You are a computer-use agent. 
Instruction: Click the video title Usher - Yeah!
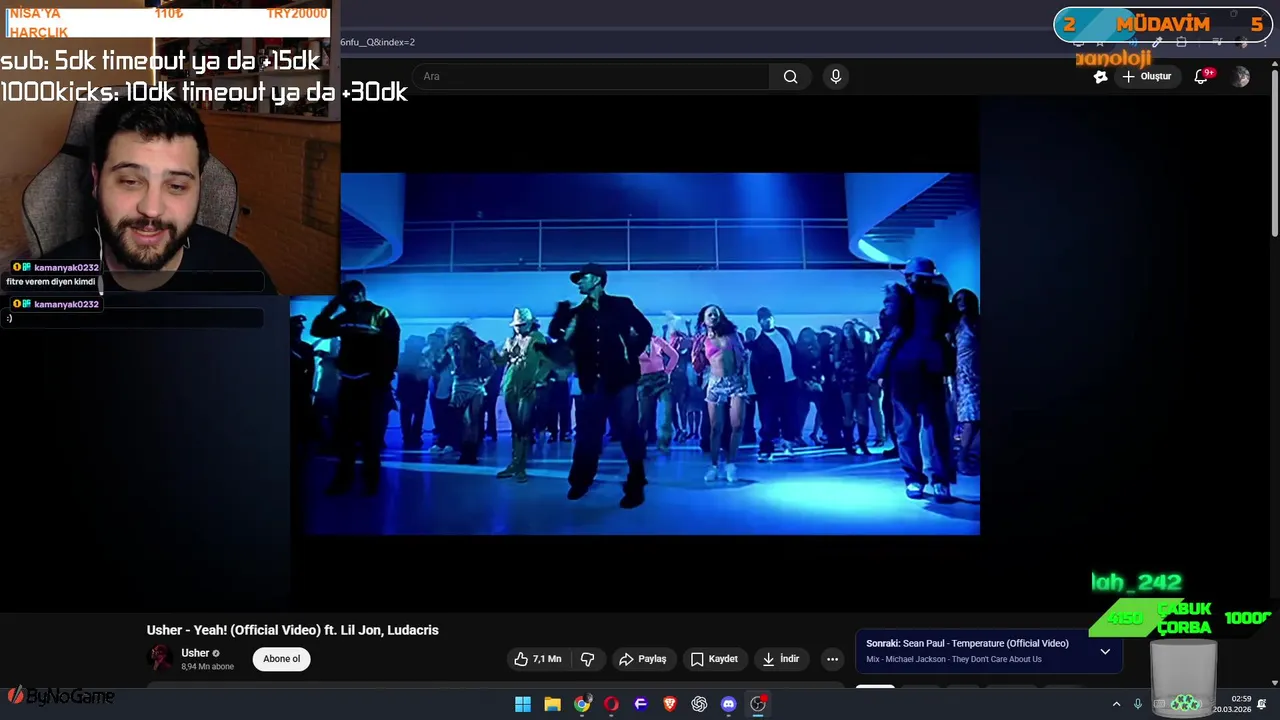pyautogui.click(x=293, y=630)
